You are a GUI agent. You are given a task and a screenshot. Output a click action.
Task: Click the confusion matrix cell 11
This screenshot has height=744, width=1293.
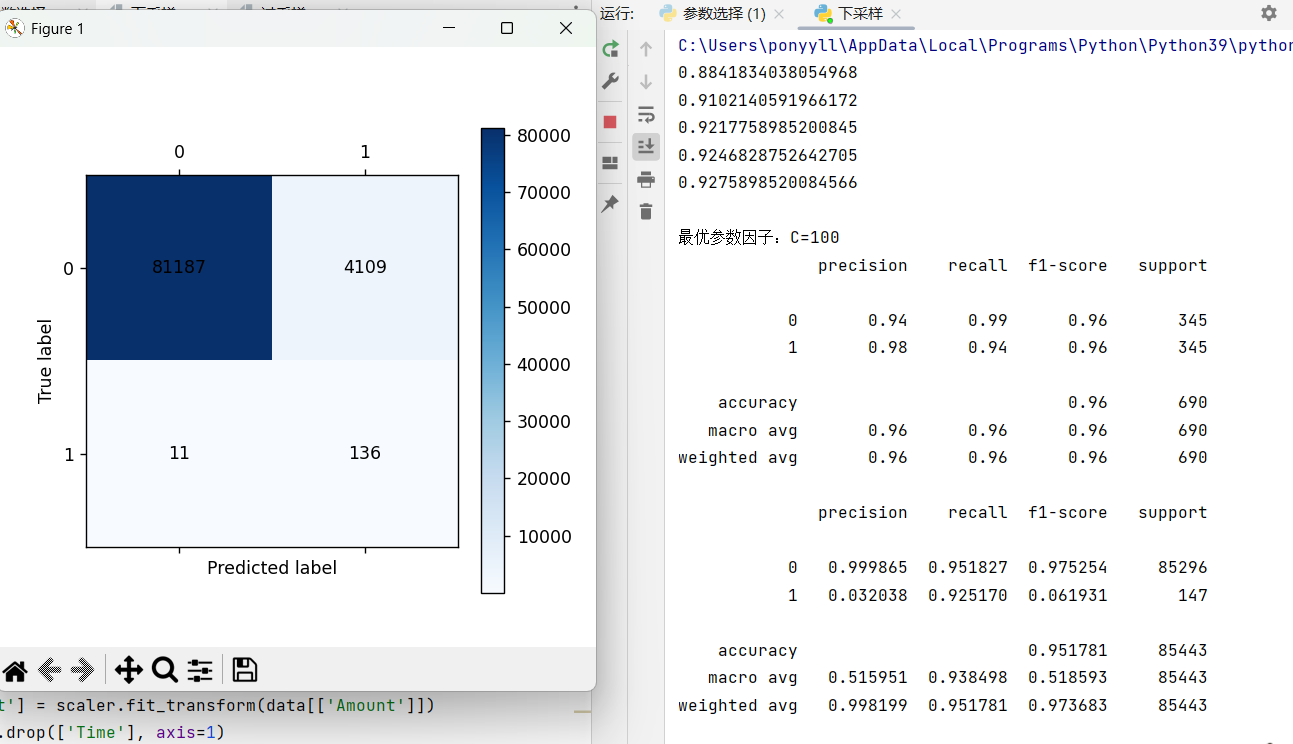(179, 453)
